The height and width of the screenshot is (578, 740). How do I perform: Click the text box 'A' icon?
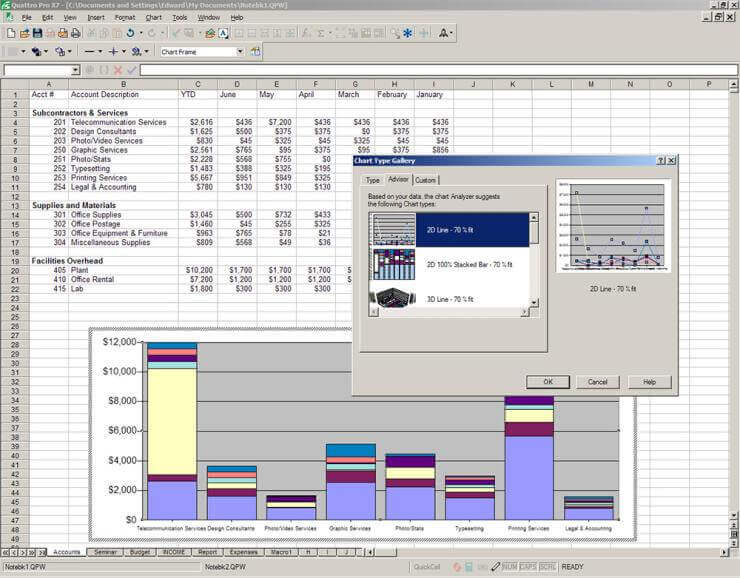pyautogui.click(x=224, y=33)
